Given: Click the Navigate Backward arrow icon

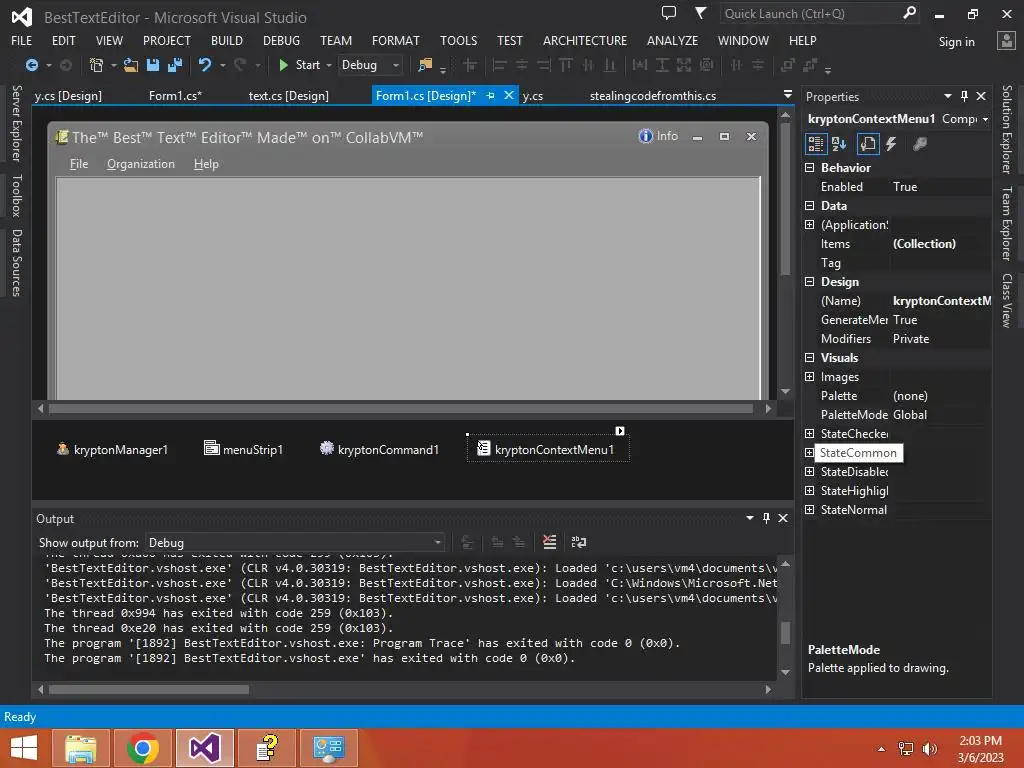Looking at the screenshot, I should tap(31, 65).
